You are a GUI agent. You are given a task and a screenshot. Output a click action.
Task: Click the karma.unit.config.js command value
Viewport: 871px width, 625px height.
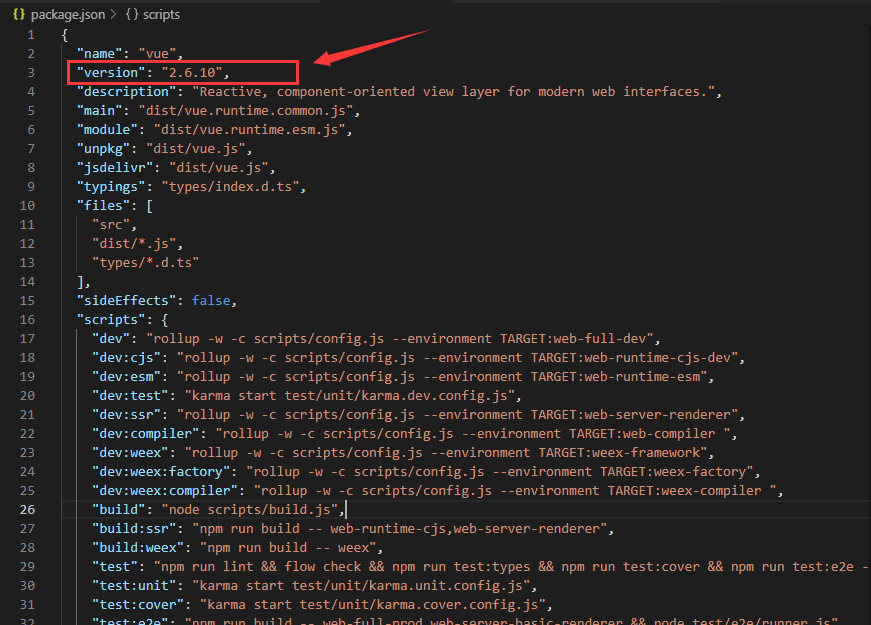pyautogui.click(x=362, y=586)
